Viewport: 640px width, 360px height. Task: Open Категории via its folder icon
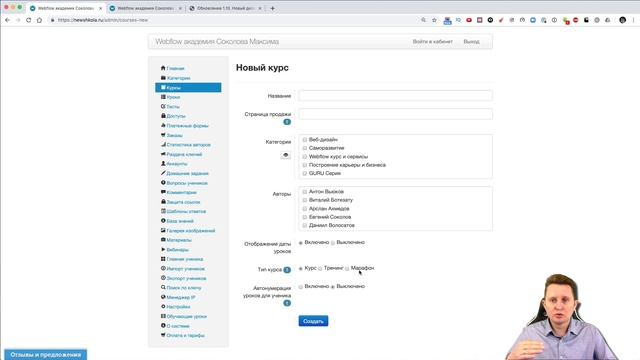pyautogui.click(x=163, y=78)
